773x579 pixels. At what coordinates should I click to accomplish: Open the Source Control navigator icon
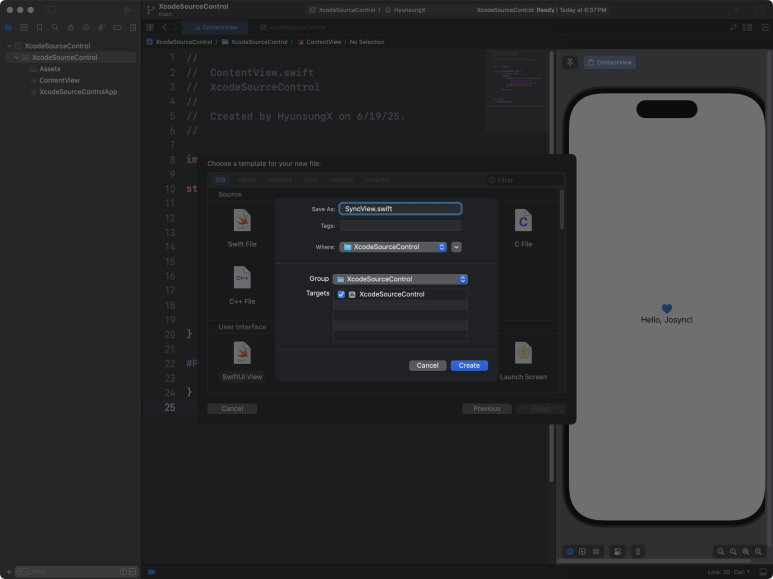tap(24, 28)
